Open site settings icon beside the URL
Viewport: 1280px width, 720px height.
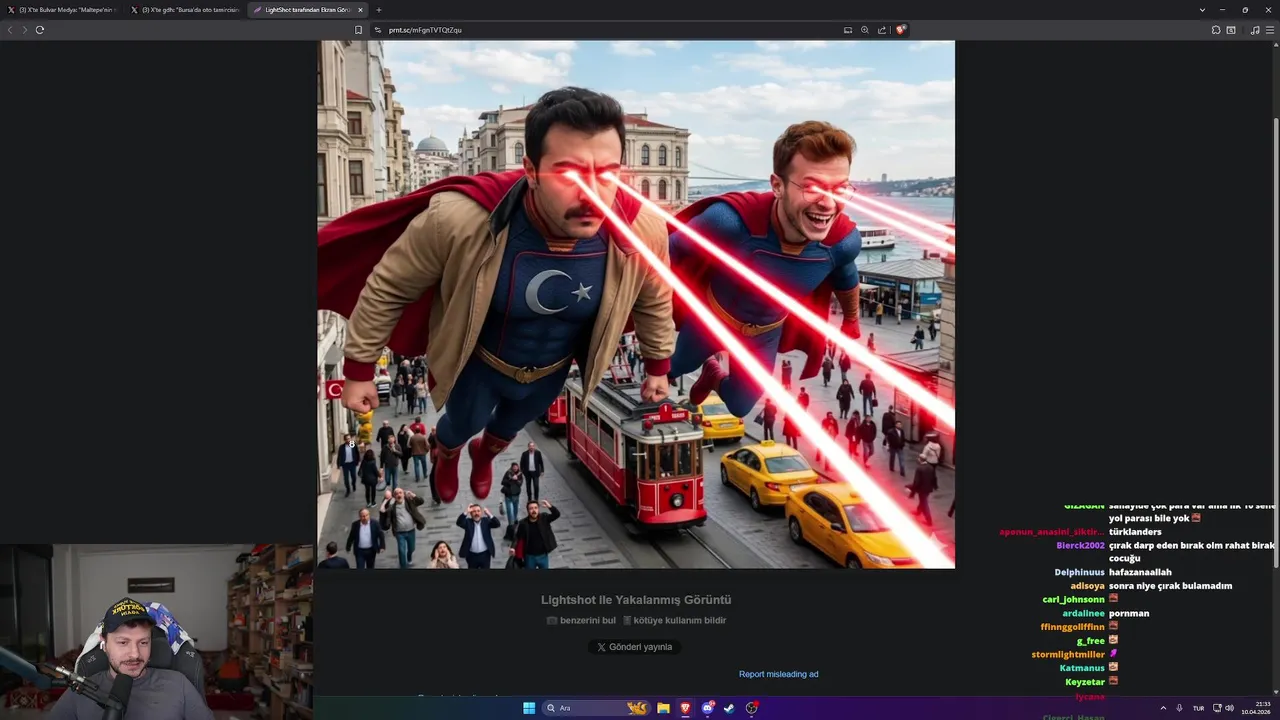tap(378, 30)
